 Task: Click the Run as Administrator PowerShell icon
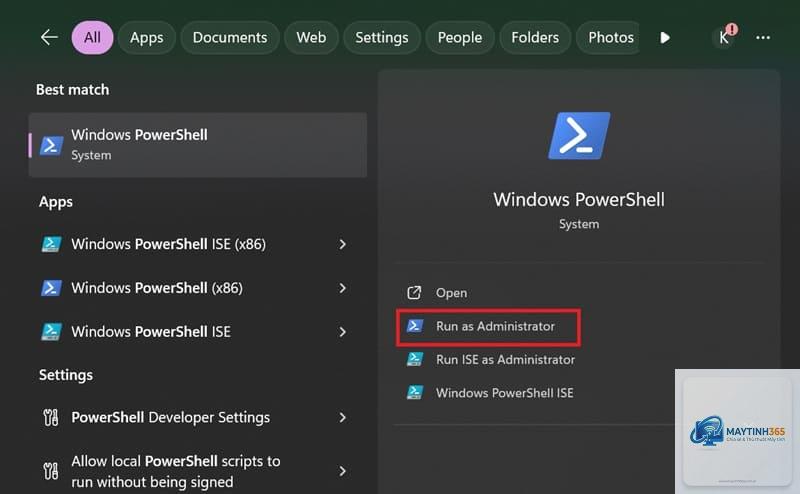pyautogui.click(x=414, y=326)
